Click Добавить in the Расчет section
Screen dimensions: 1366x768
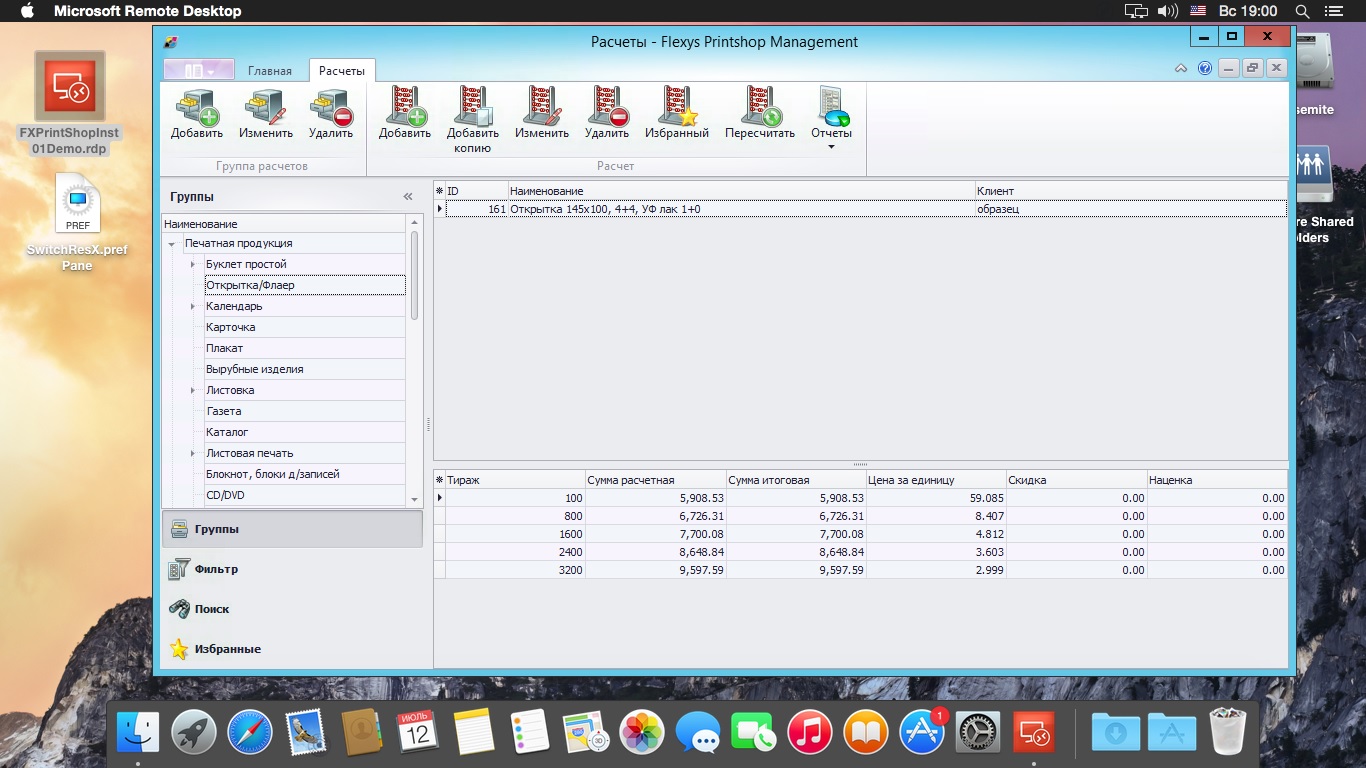pyautogui.click(x=404, y=114)
